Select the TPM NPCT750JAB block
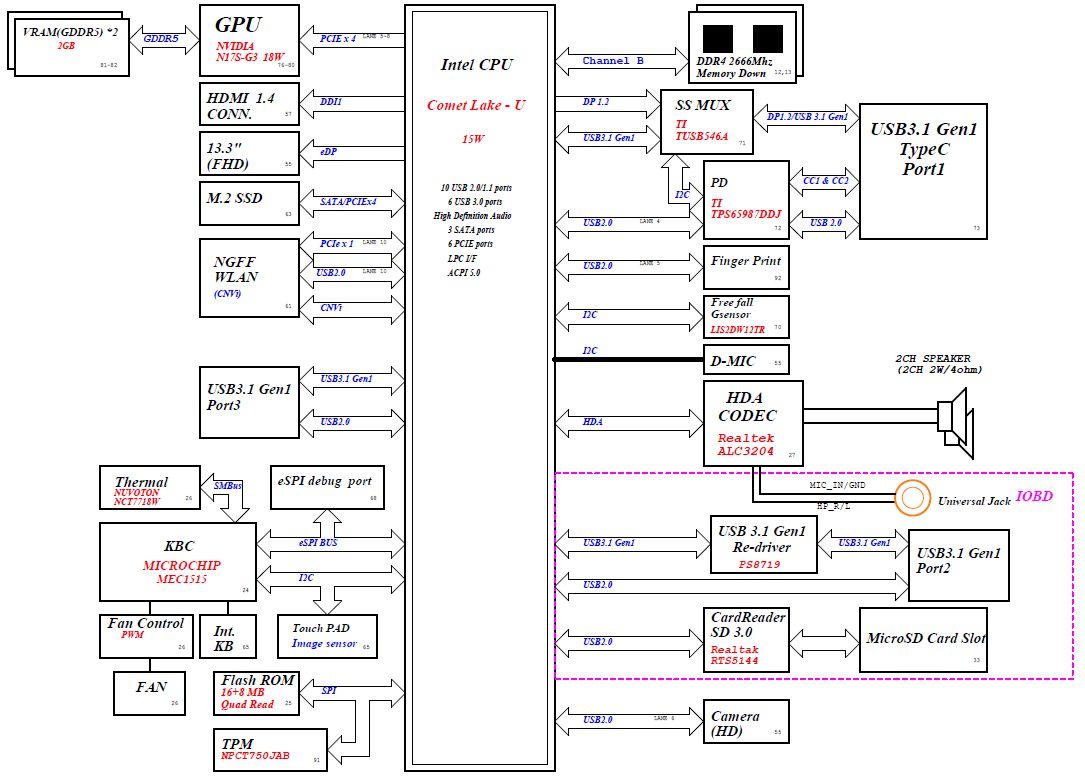This screenshot has width=1085, height=776. (x=270, y=749)
